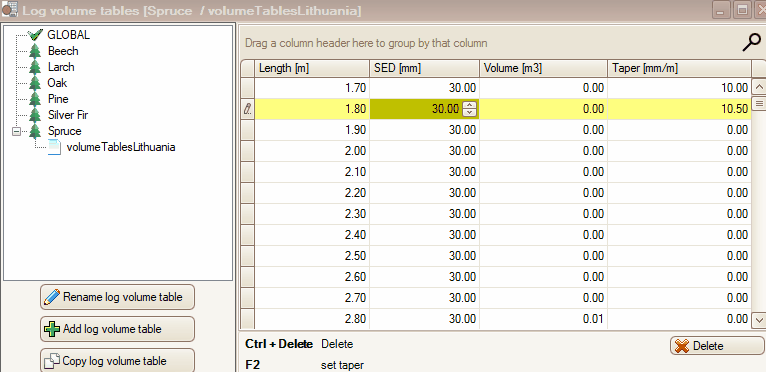Select Length cell 1.70
Screen dimensions: 766x372
point(312,88)
